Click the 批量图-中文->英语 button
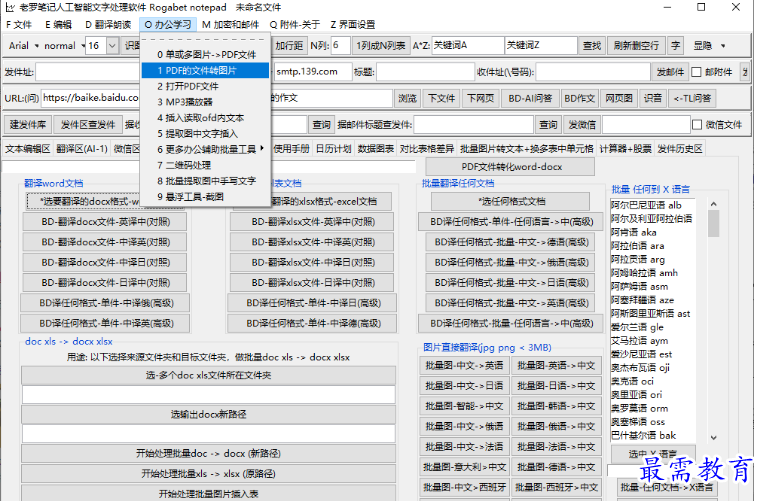 point(464,366)
